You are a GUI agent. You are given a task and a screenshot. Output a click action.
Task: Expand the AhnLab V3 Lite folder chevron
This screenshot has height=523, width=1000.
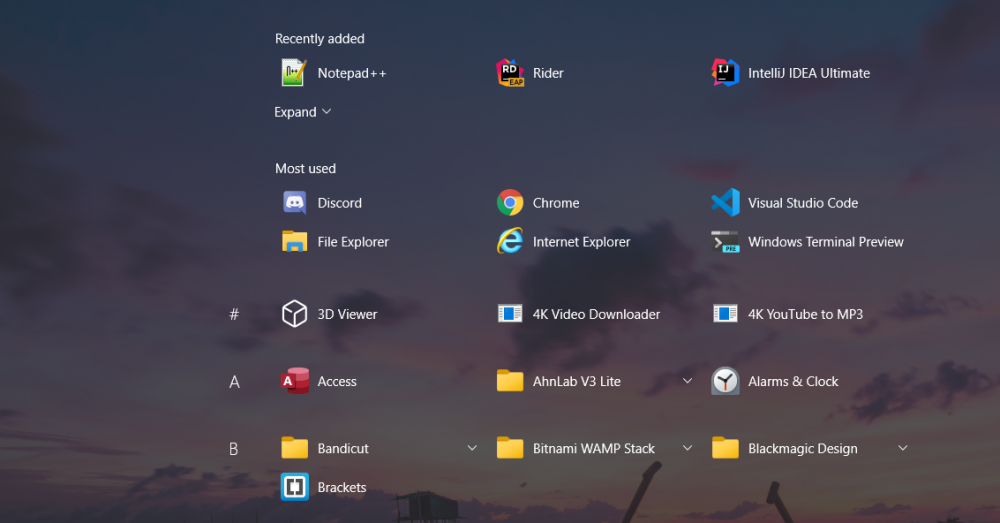[687, 381]
